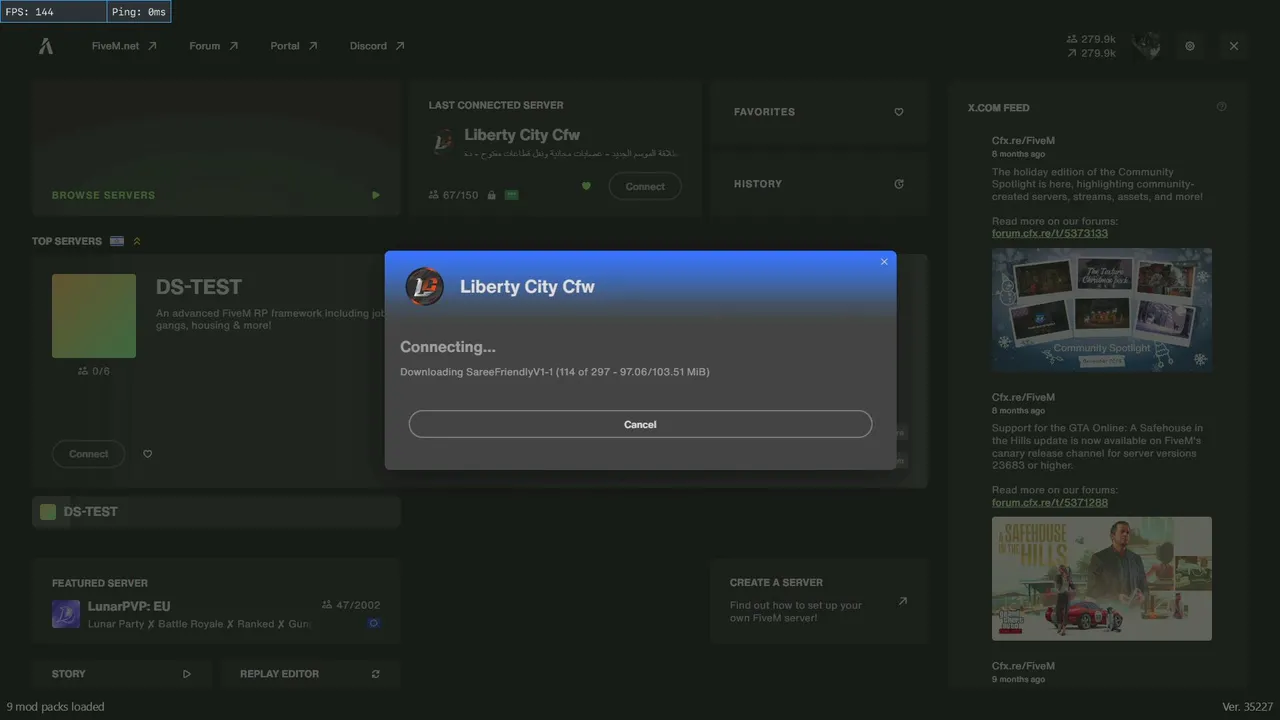Click the Liberty City Cfw logo in the dialog
This screenshot has width=1280, height=720.
point(425,286)
